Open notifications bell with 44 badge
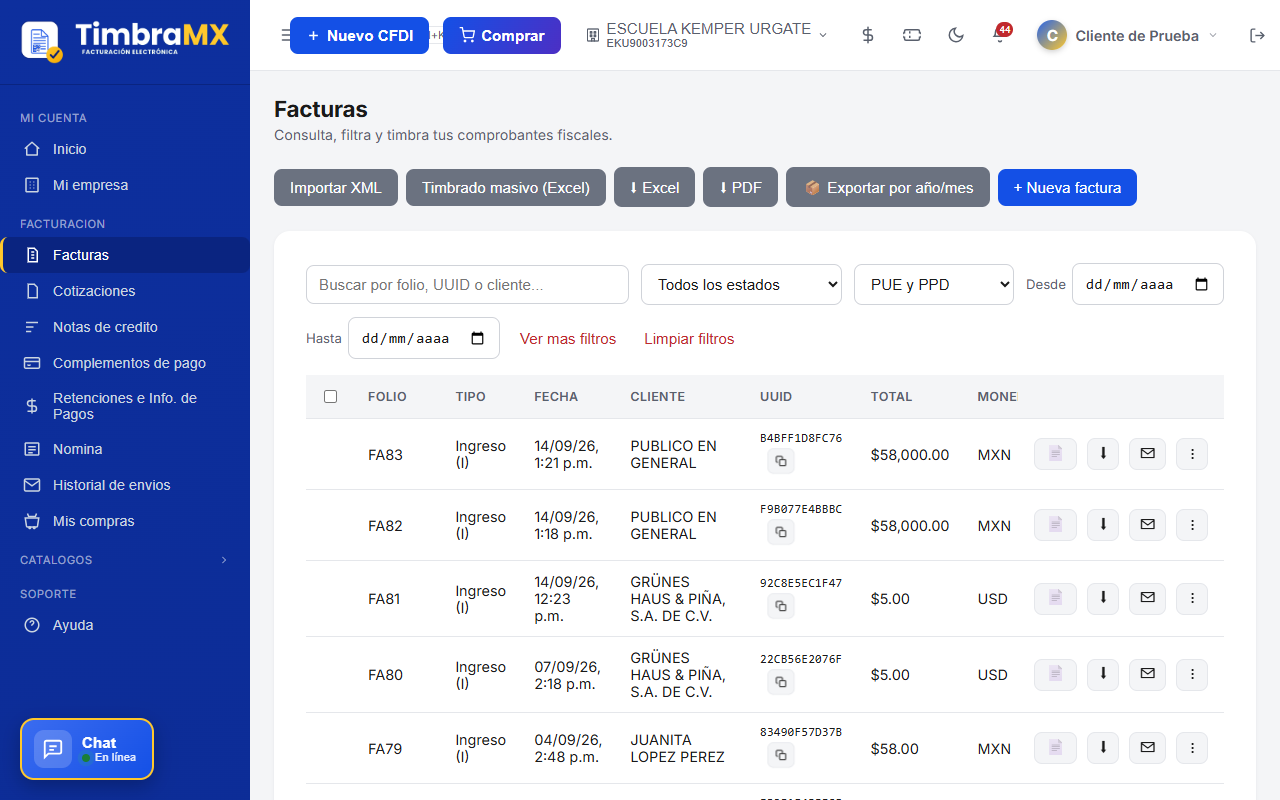Image resolution: width=1280 pixels, height=800 pixels. point(1000,35)
